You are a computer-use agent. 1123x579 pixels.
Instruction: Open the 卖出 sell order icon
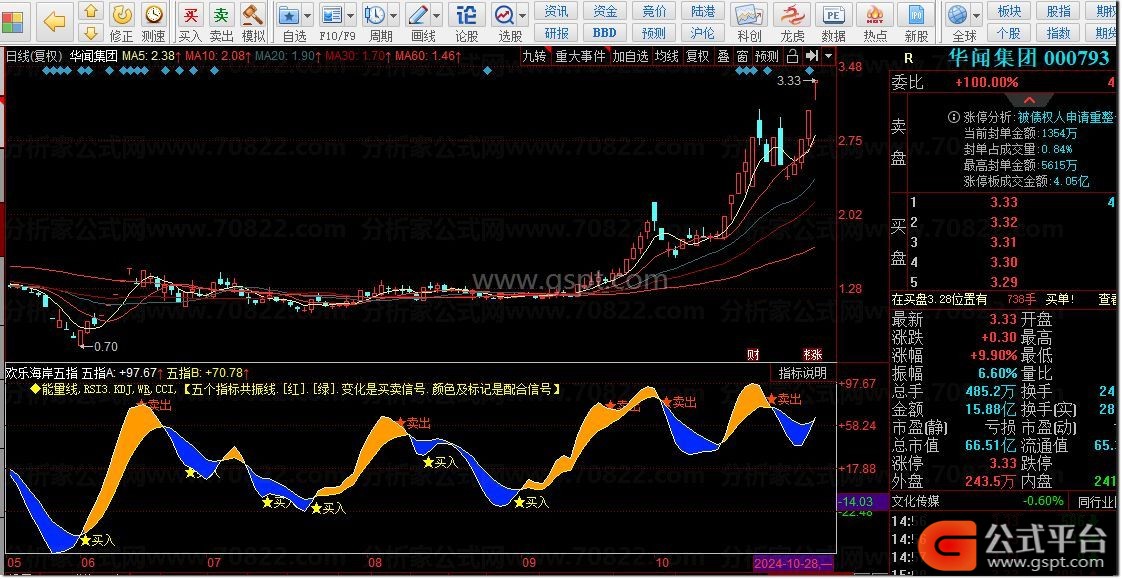tap(222, 21)
